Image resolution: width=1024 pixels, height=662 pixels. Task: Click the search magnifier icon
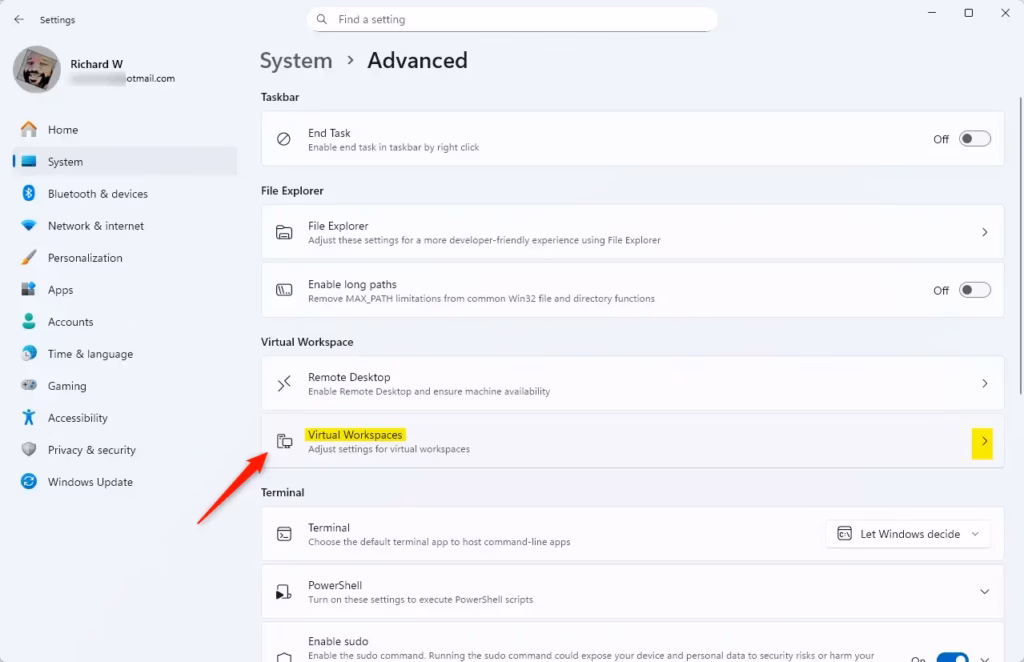pyautogui.click(x=322, y=20)
